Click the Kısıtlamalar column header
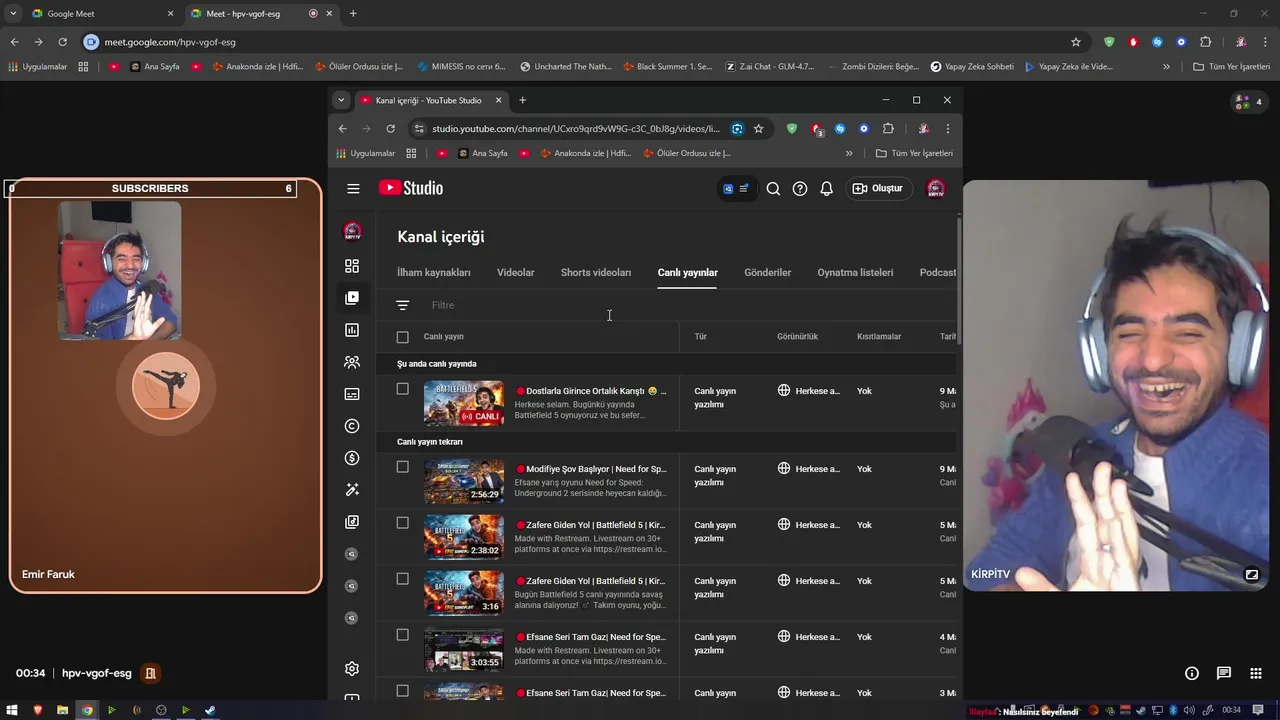The image size is (1280, 720). (x=879, y=337)
